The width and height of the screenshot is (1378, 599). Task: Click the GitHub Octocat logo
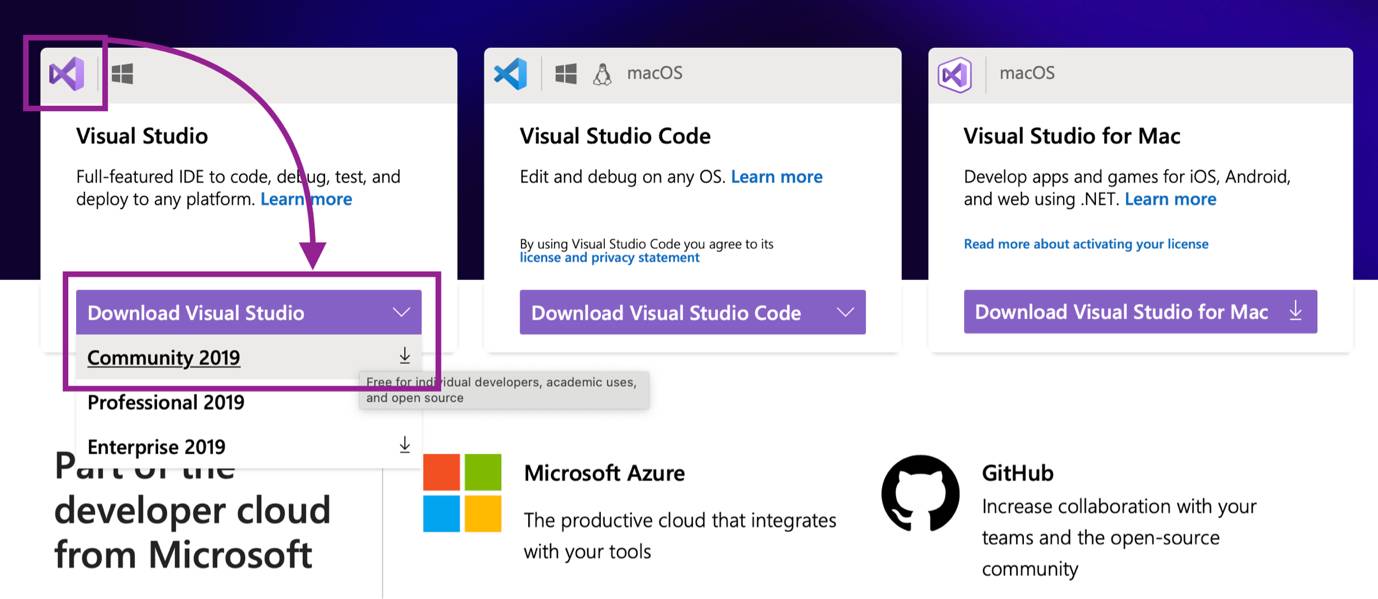(x=920, y=493)
